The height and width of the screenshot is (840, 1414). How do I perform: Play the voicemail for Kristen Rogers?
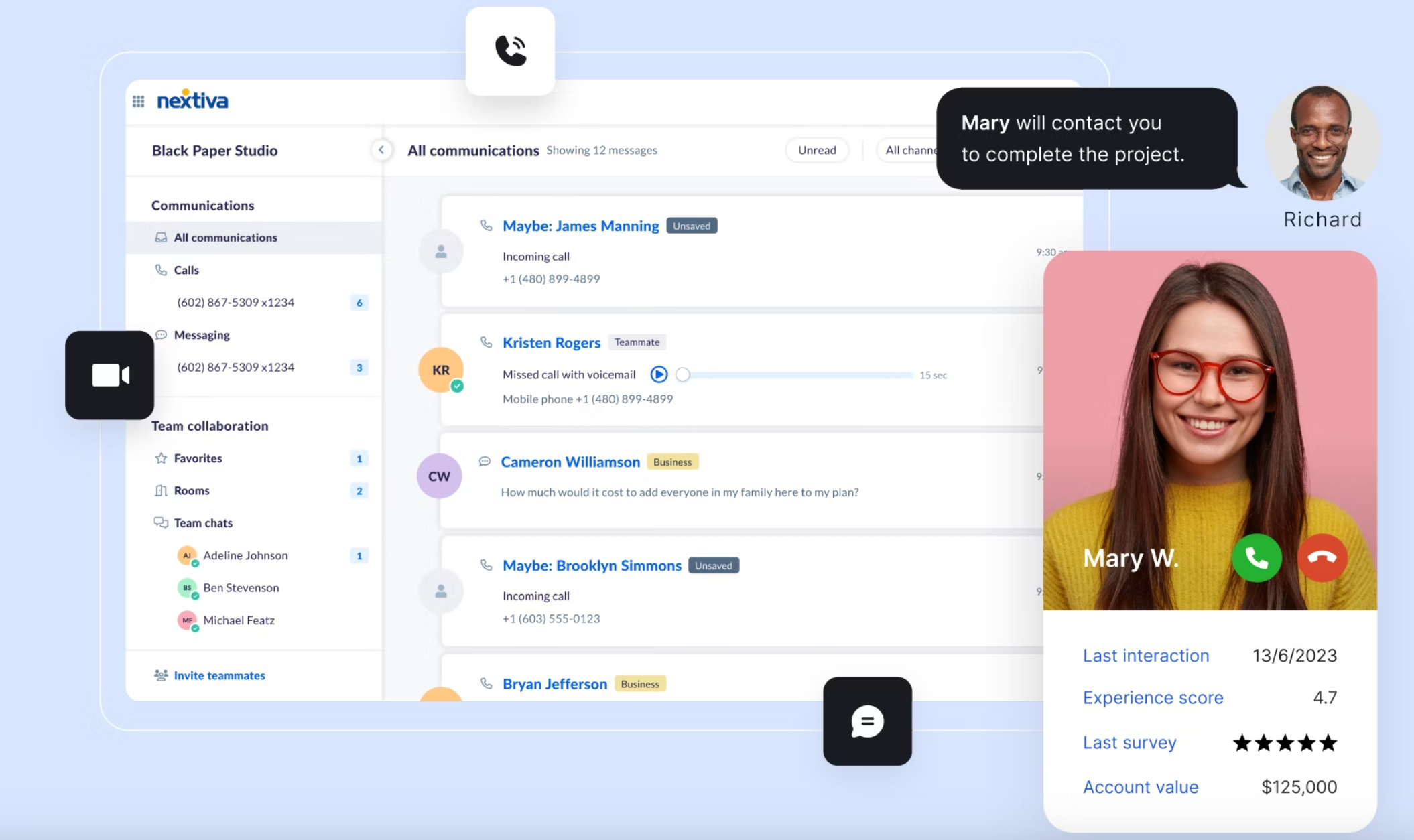coord(659,375)
